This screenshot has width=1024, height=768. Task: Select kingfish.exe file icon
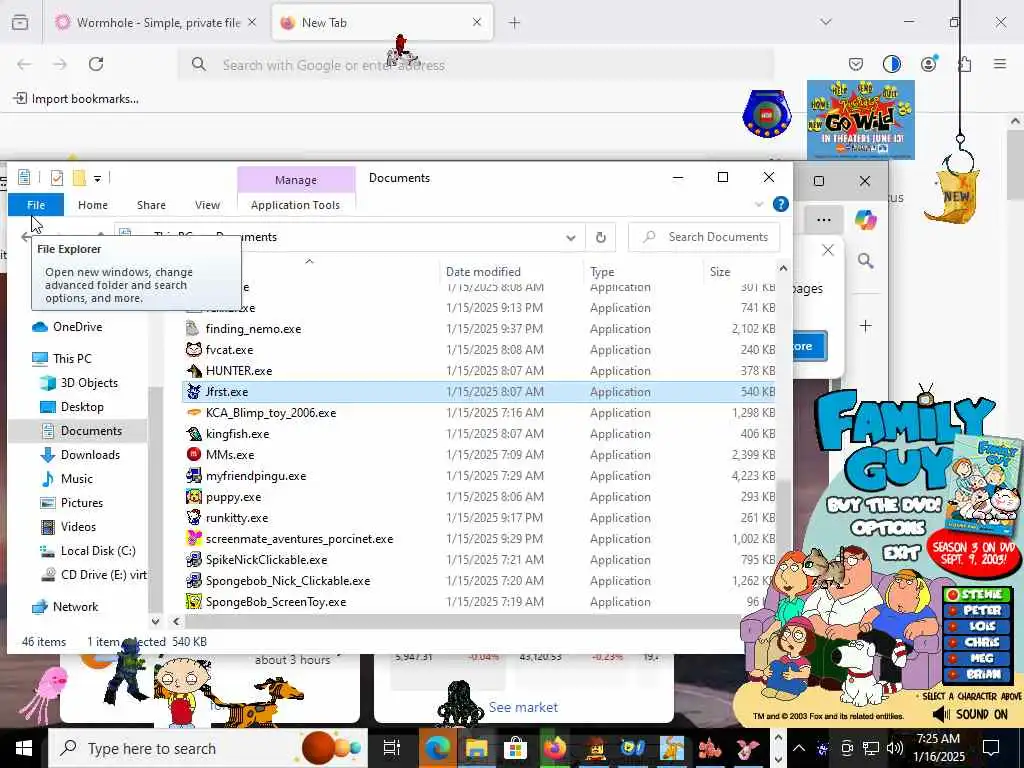[193, 433]
